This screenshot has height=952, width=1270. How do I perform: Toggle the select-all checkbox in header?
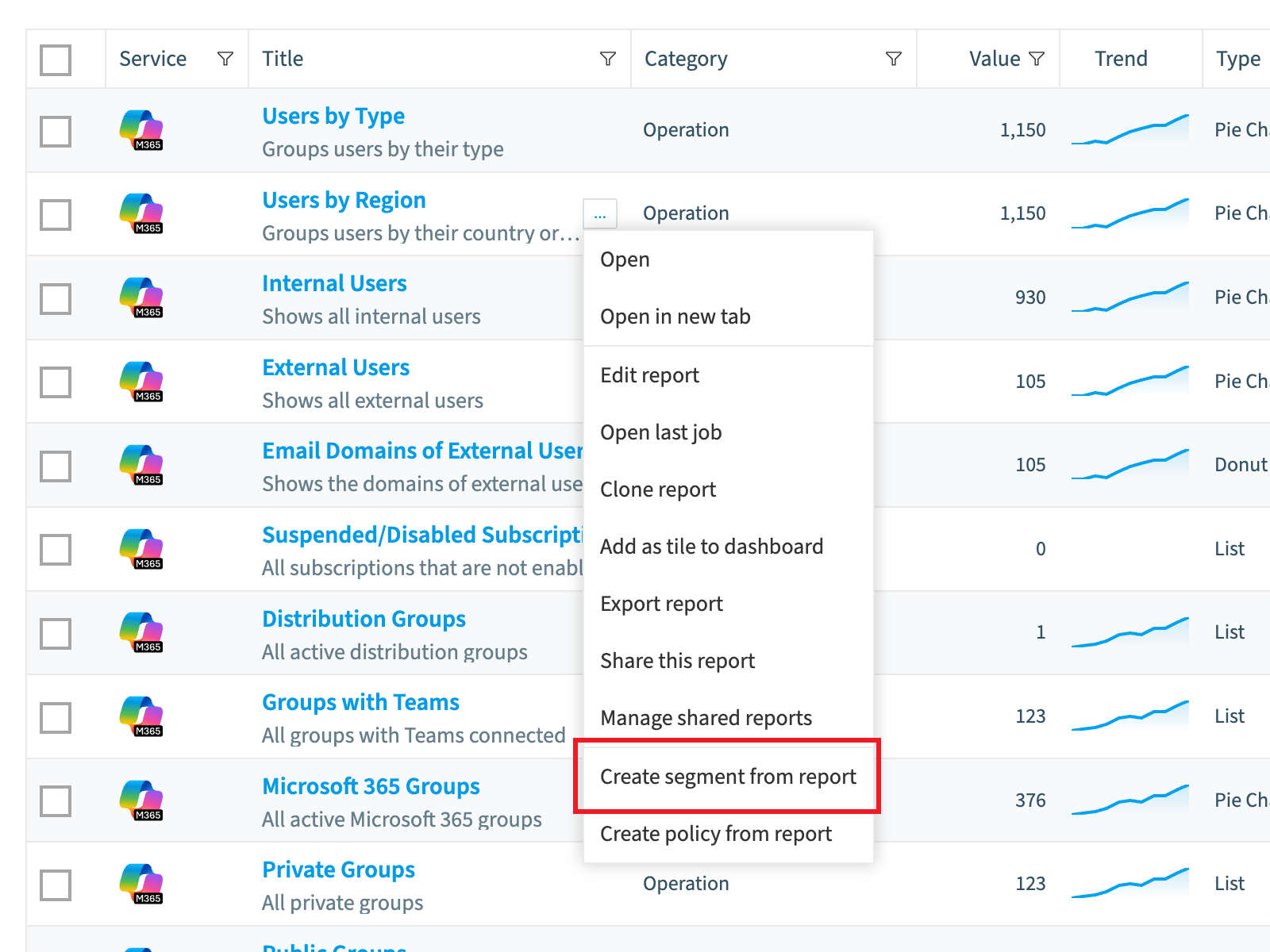click(56, 59)
